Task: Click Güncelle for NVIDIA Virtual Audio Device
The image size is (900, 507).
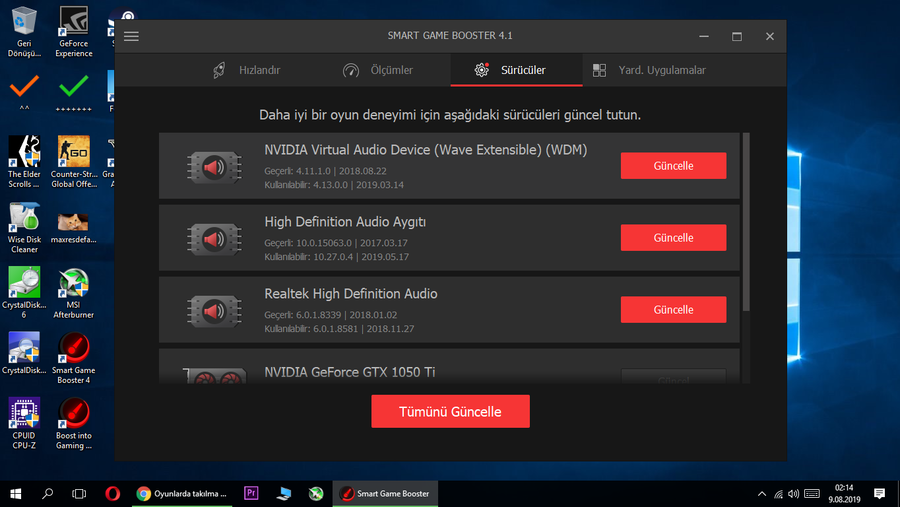Action: (x=673, y=166)
